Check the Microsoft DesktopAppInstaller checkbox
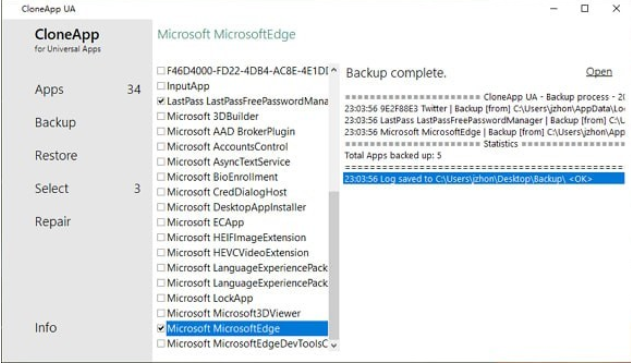 point(161,207)
